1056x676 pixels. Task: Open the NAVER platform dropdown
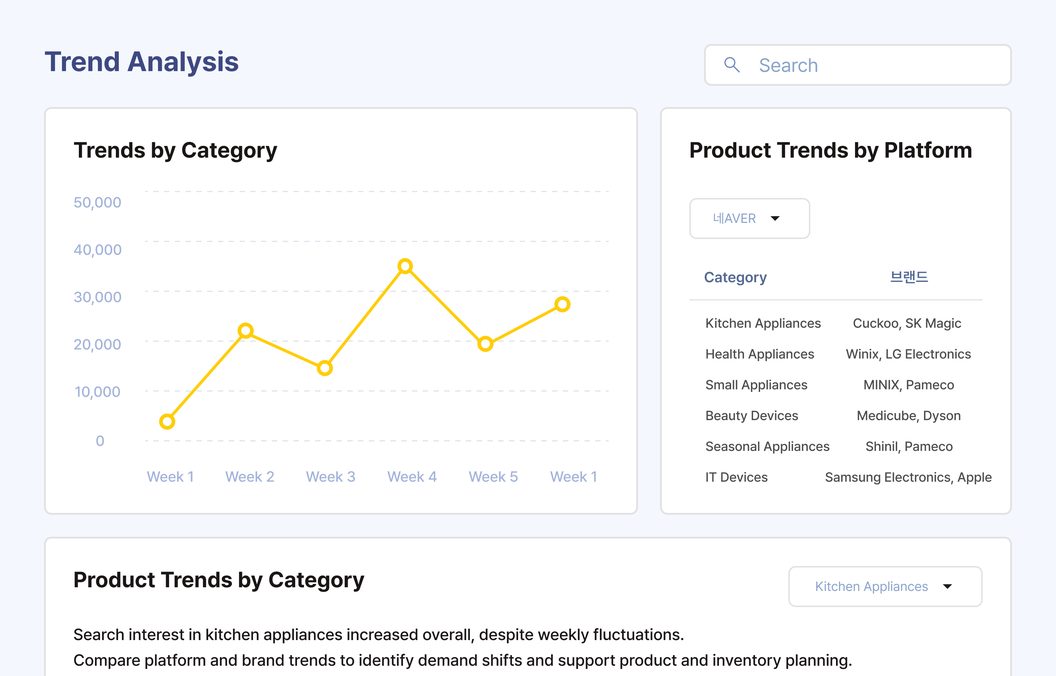(x=749, y=218)
